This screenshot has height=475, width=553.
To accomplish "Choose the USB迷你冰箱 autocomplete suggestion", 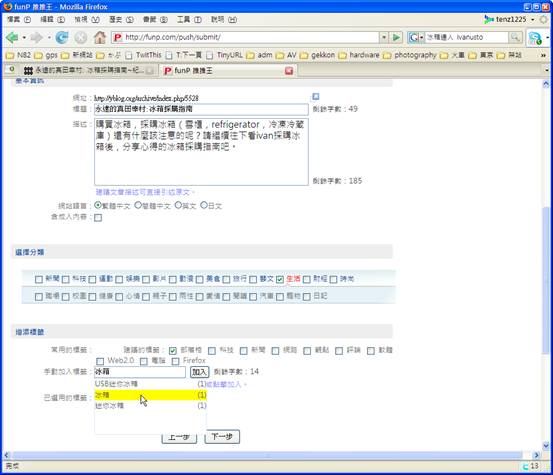I will (x=151, y=384).
